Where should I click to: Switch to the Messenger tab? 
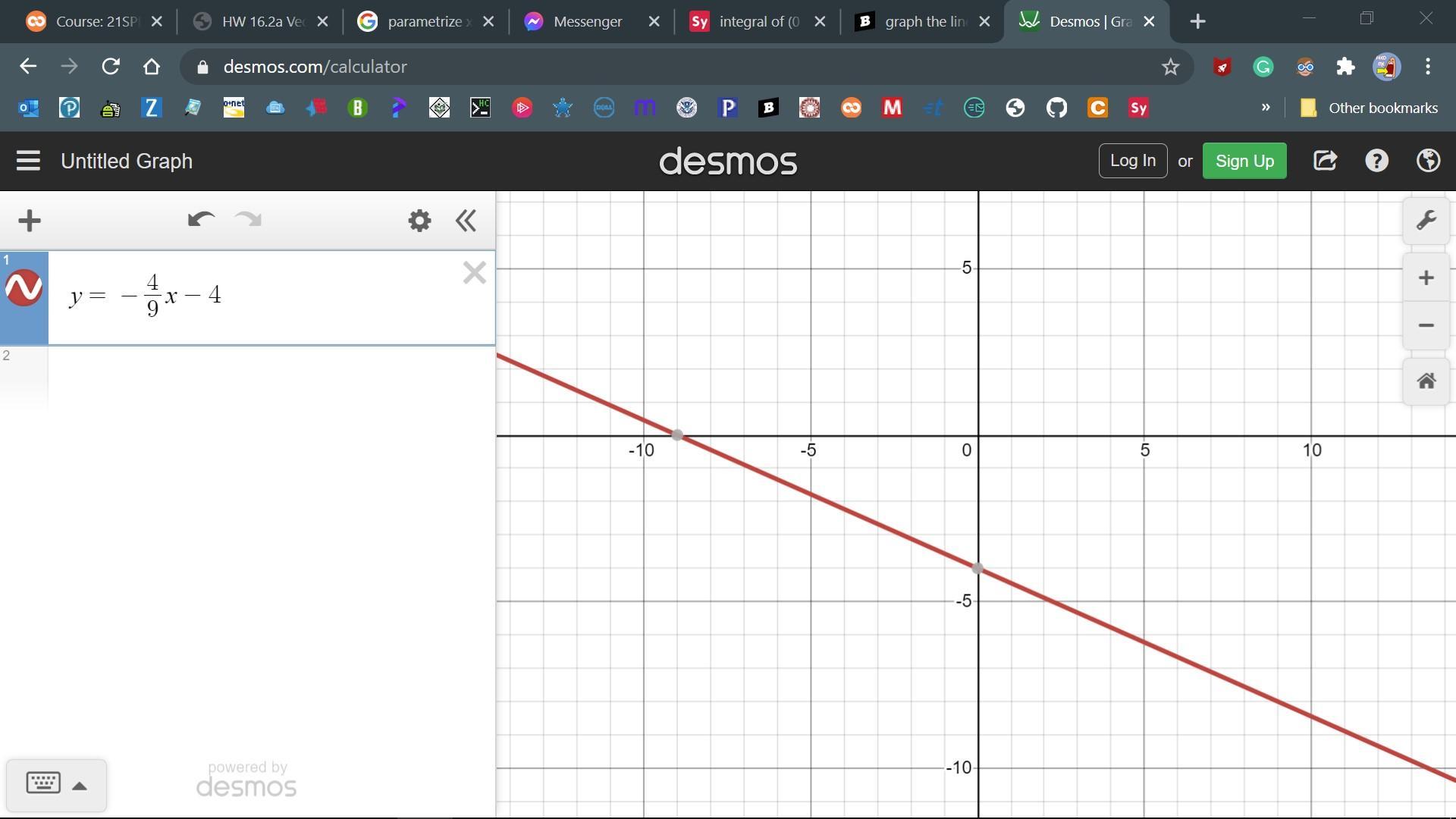(588, 21)
